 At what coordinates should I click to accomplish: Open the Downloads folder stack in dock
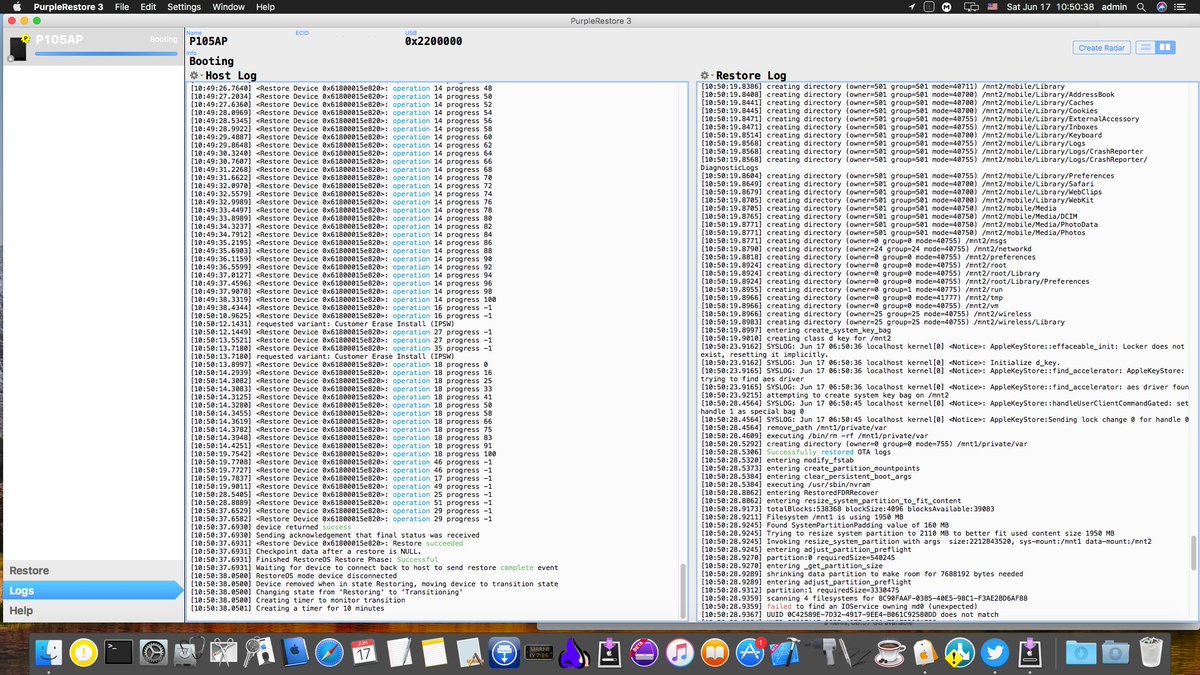click(x=1080, y=652)
